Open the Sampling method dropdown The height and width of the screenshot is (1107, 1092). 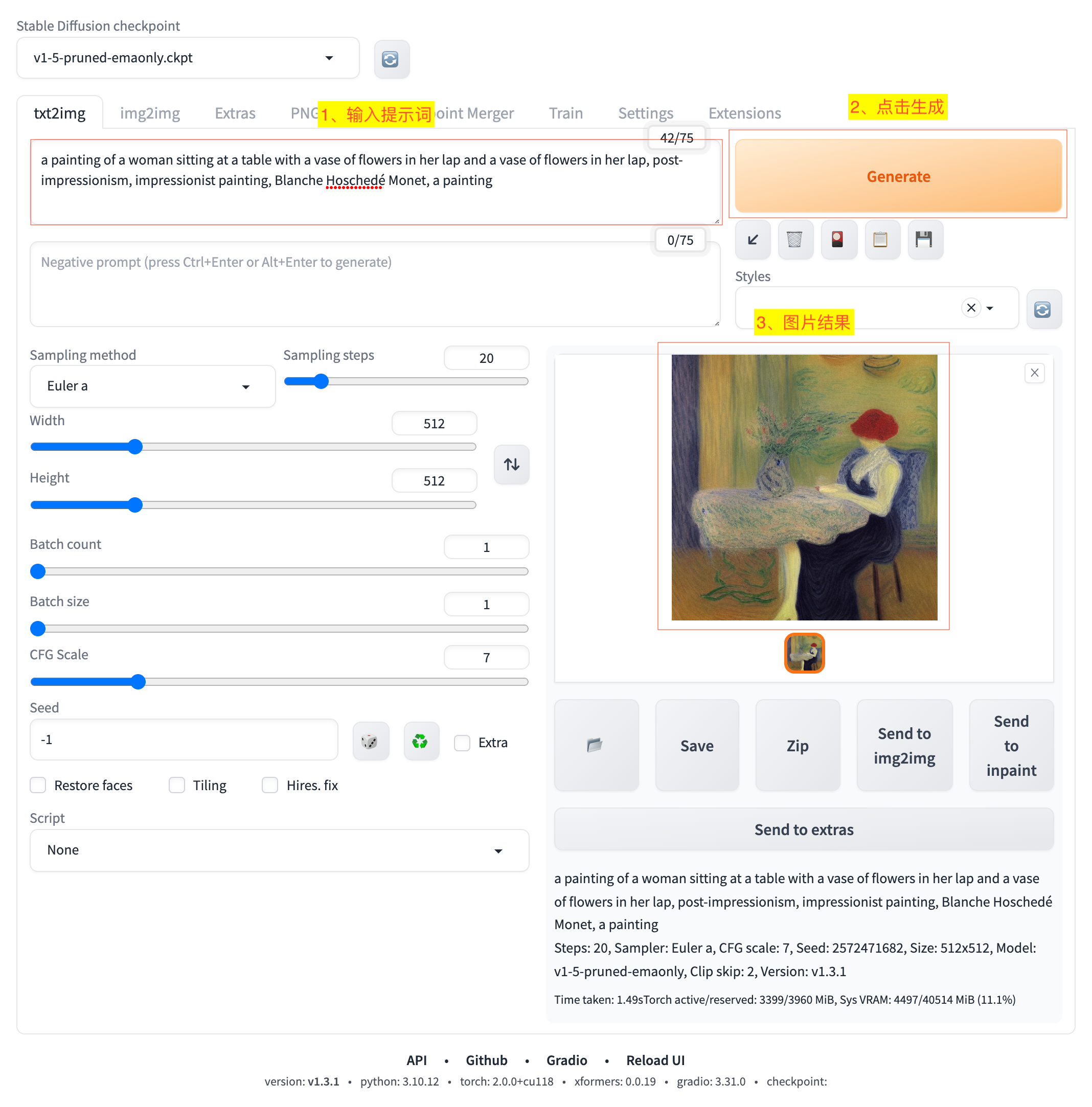click(152, 387)
